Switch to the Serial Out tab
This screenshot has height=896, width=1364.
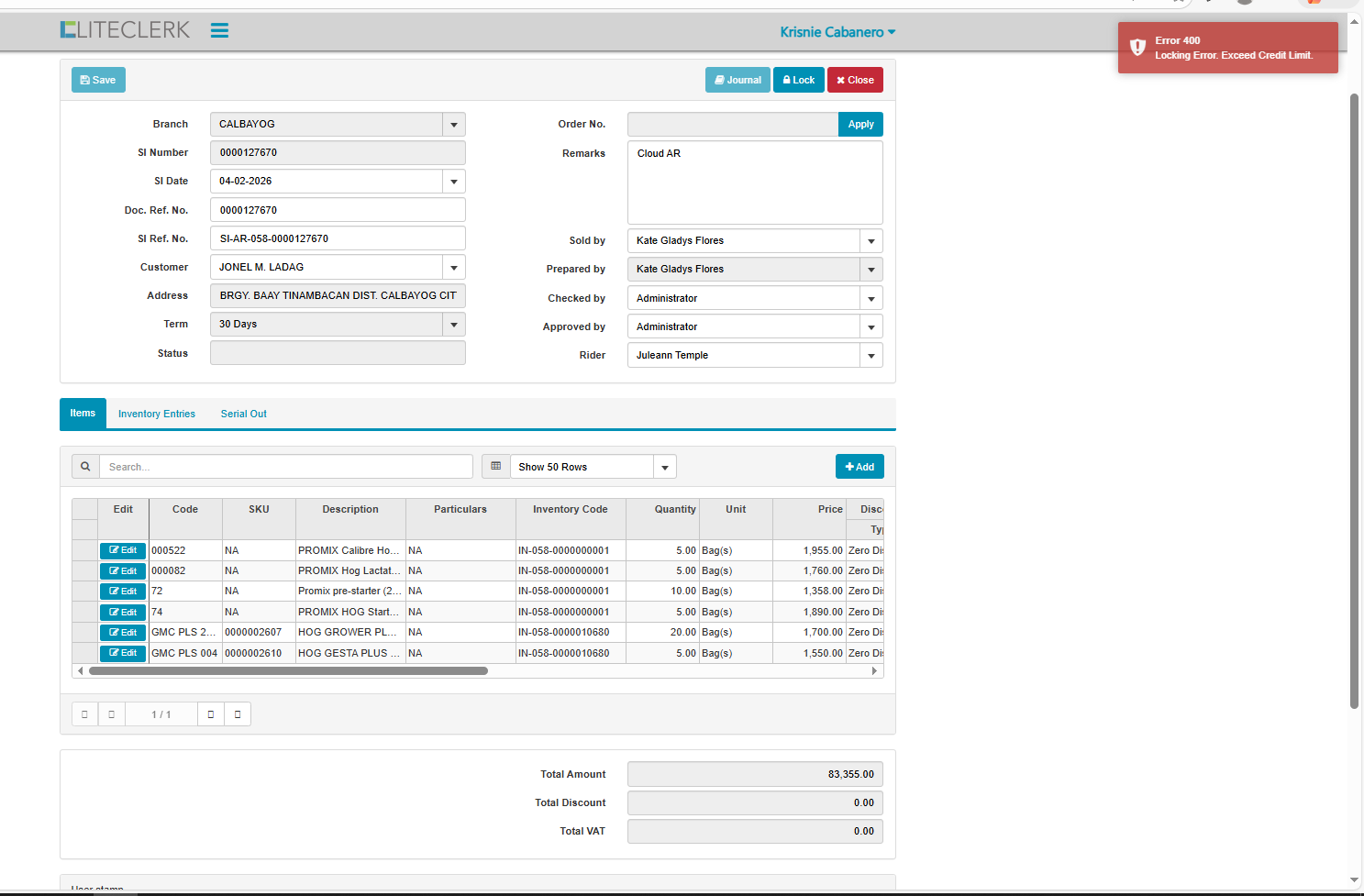point(243,415)
